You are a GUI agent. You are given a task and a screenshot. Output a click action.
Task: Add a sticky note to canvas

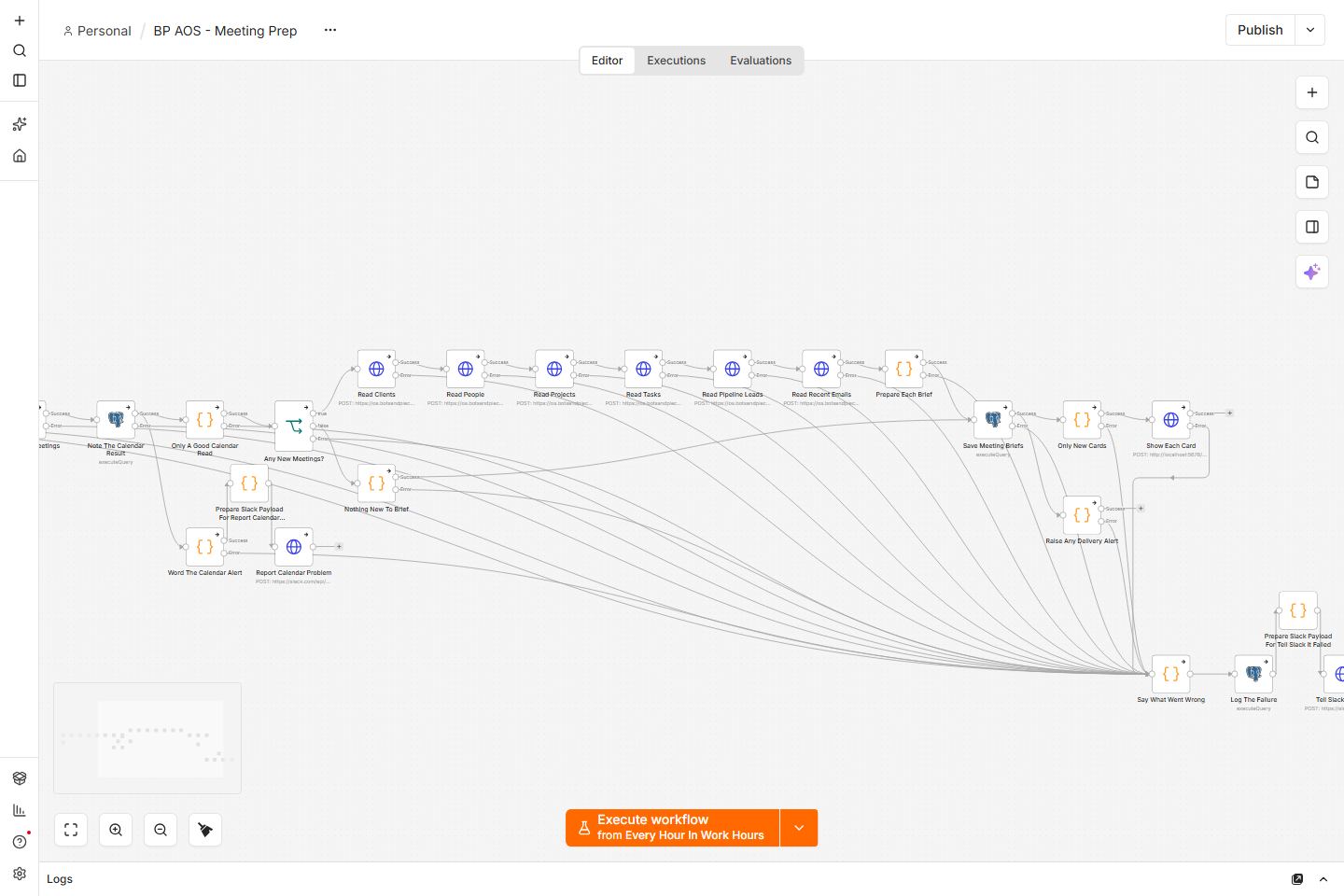tap(1312, 182)
